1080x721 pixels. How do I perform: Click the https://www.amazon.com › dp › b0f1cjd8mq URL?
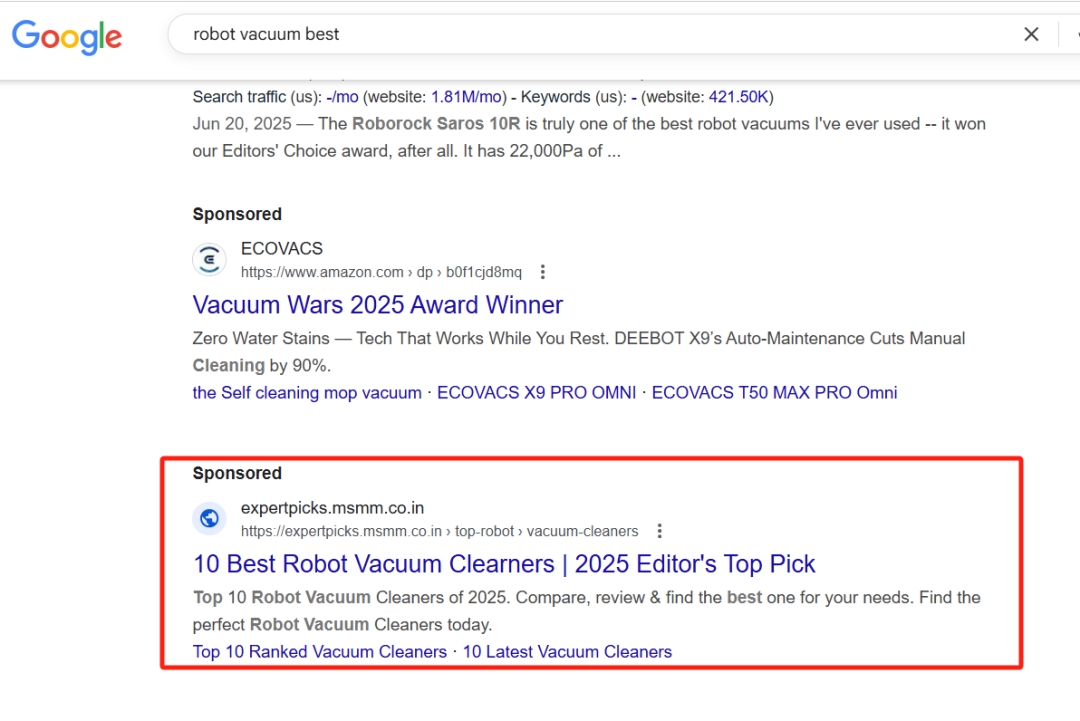[x=381, y=272]
